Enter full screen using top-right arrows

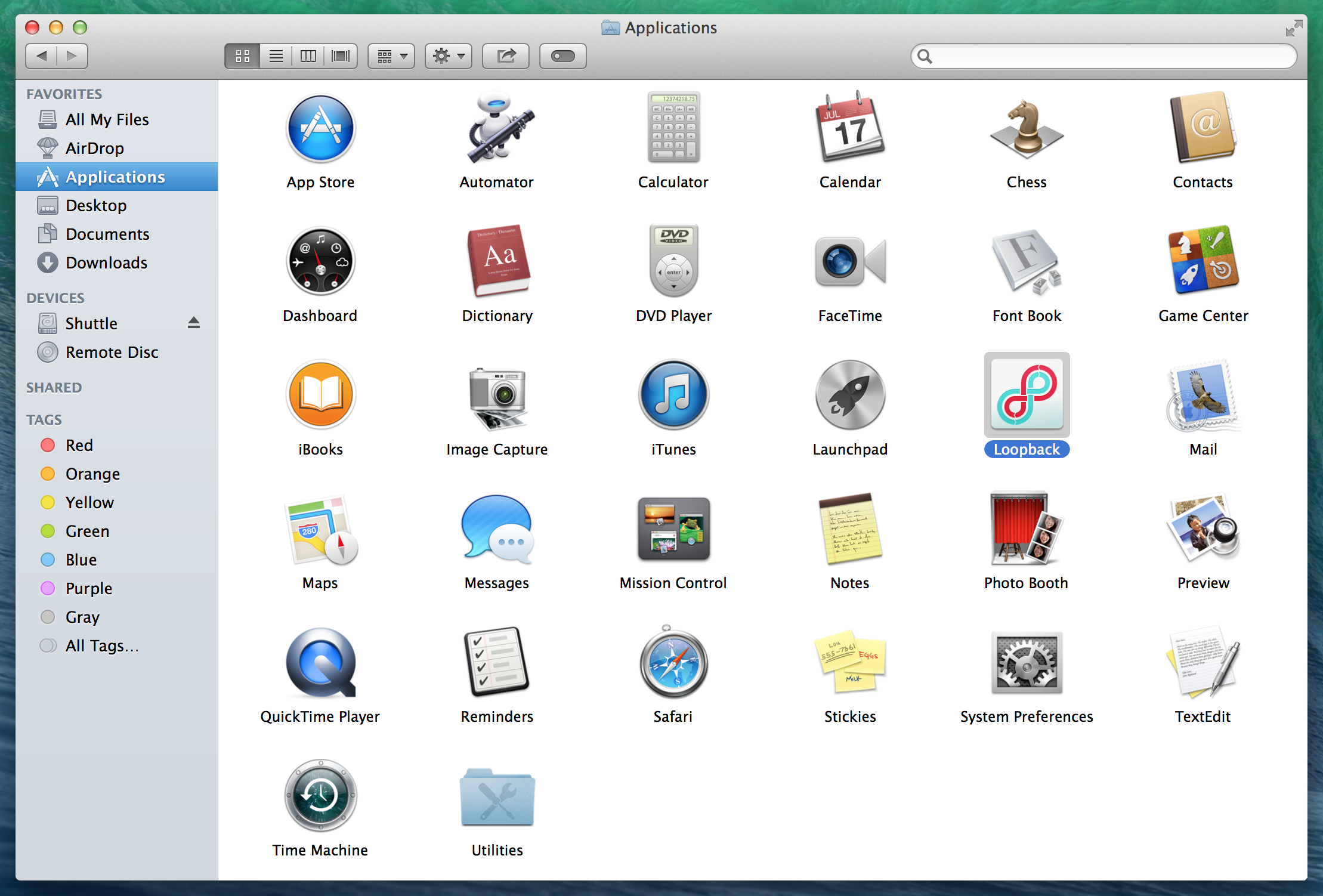point(1293,28)
